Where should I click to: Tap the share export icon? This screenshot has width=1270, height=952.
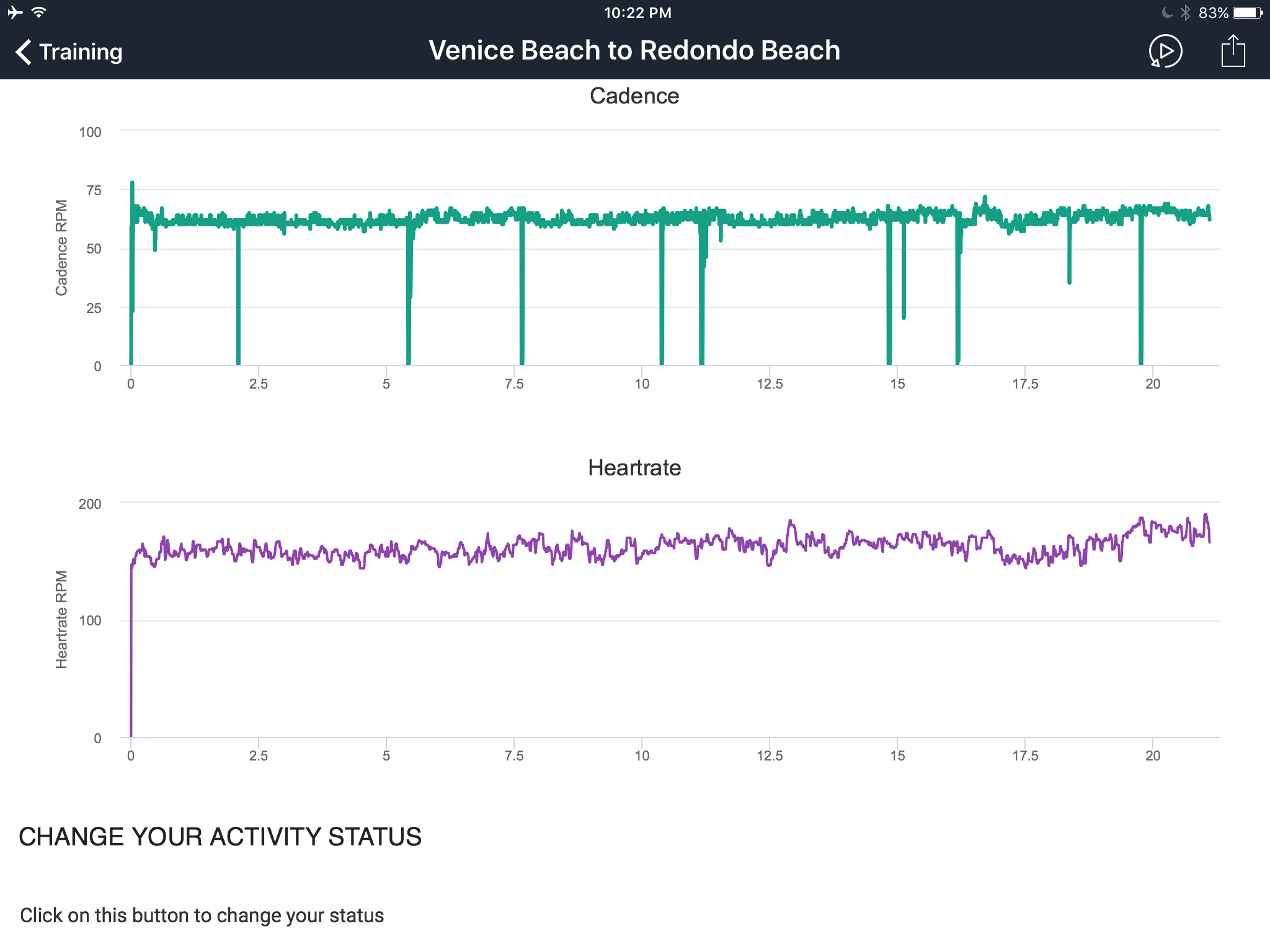coord(1233,51)
